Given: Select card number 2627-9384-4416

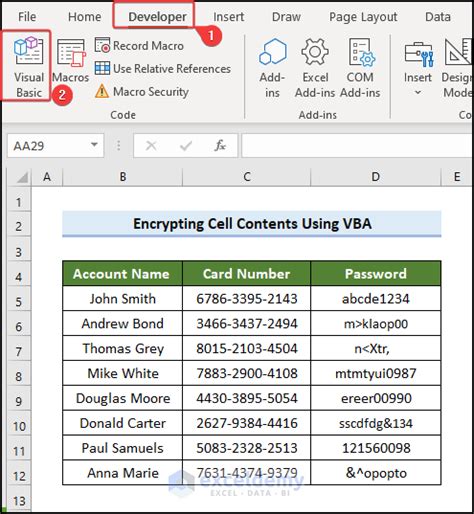Looking at the screenshot, I should pyautogui.click(x=247, y=423).
